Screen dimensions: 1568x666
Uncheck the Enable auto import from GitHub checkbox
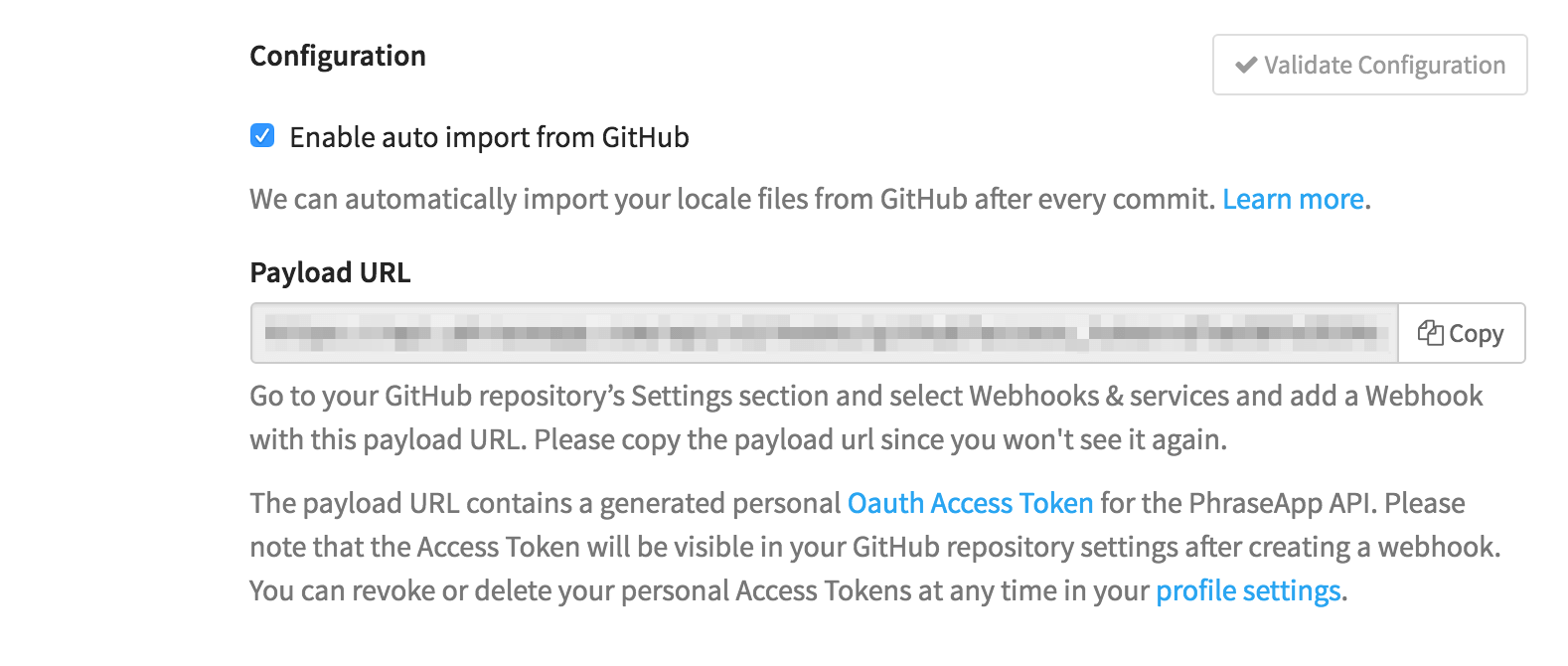pyautogui.click(x=262, y=135)
